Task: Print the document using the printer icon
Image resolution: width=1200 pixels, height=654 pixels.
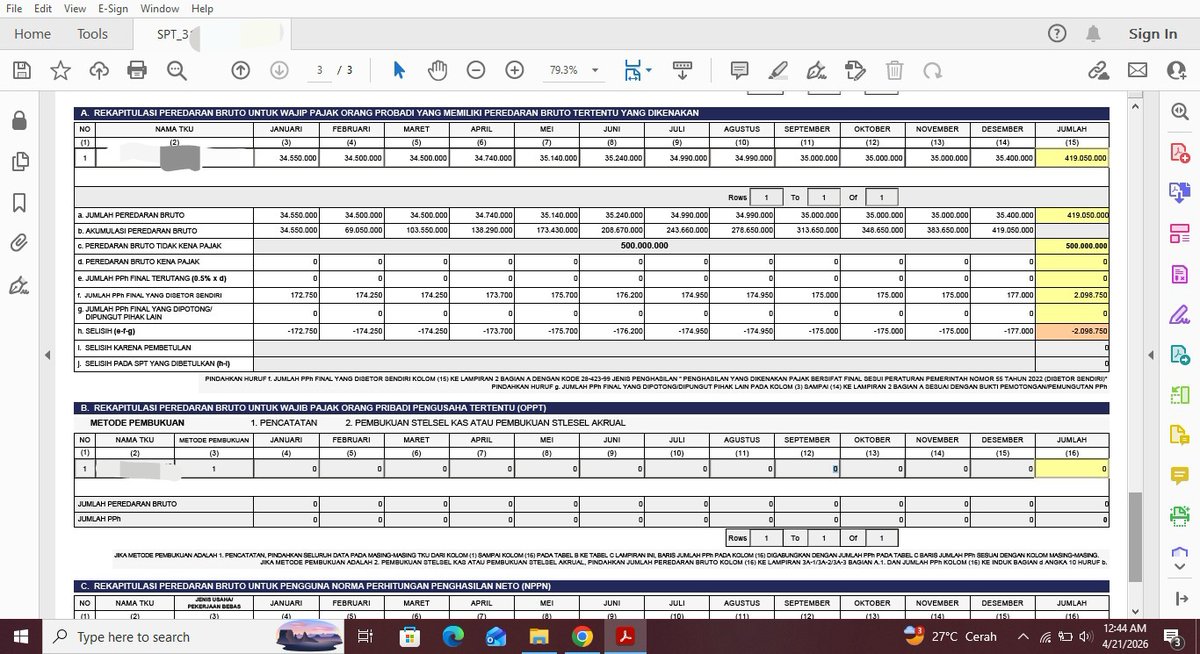Action: click(138, 70)
